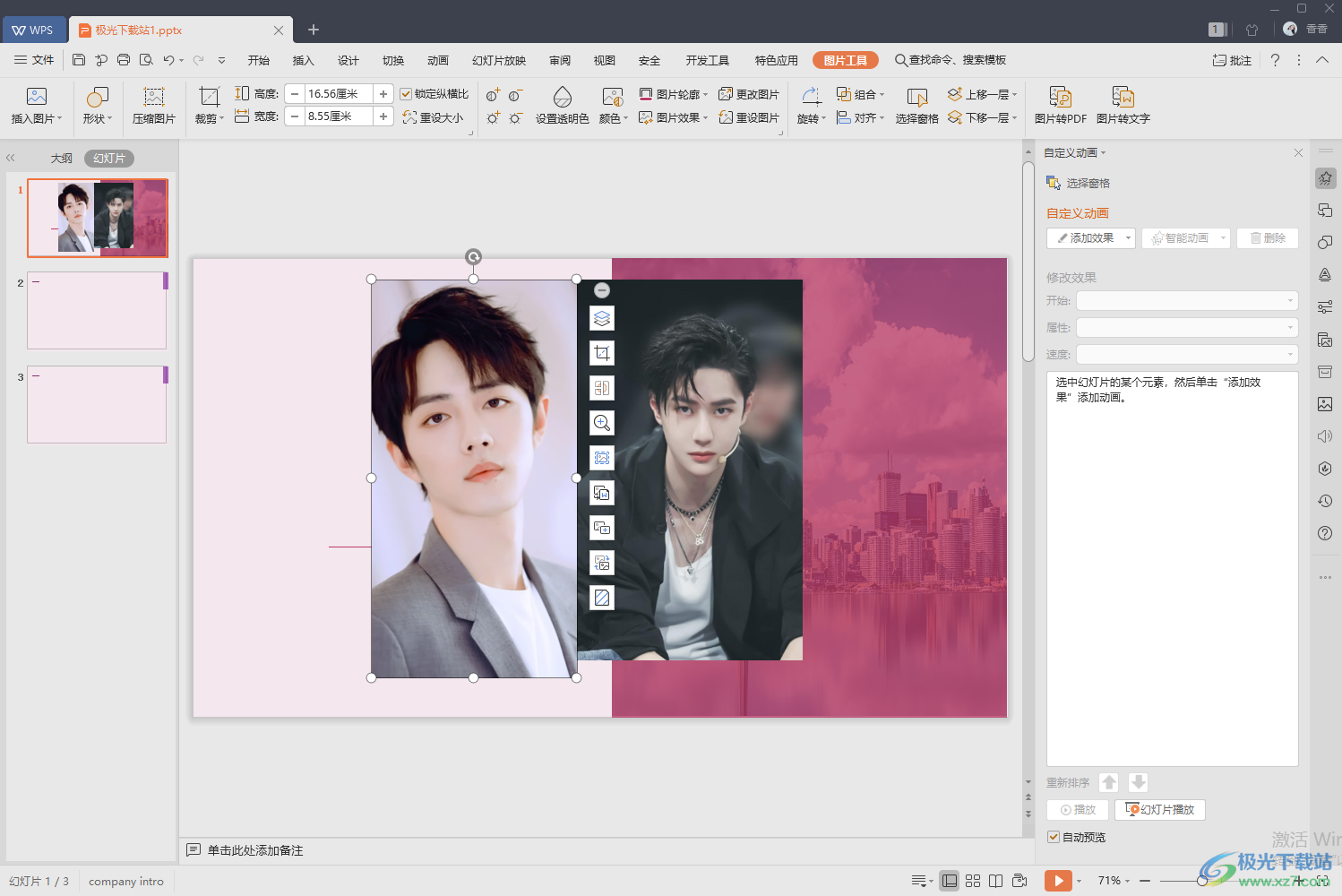Screen dimensions: 1342x896
Task: Open the Slide Show ribbon tab
Action: coord(499,60)
